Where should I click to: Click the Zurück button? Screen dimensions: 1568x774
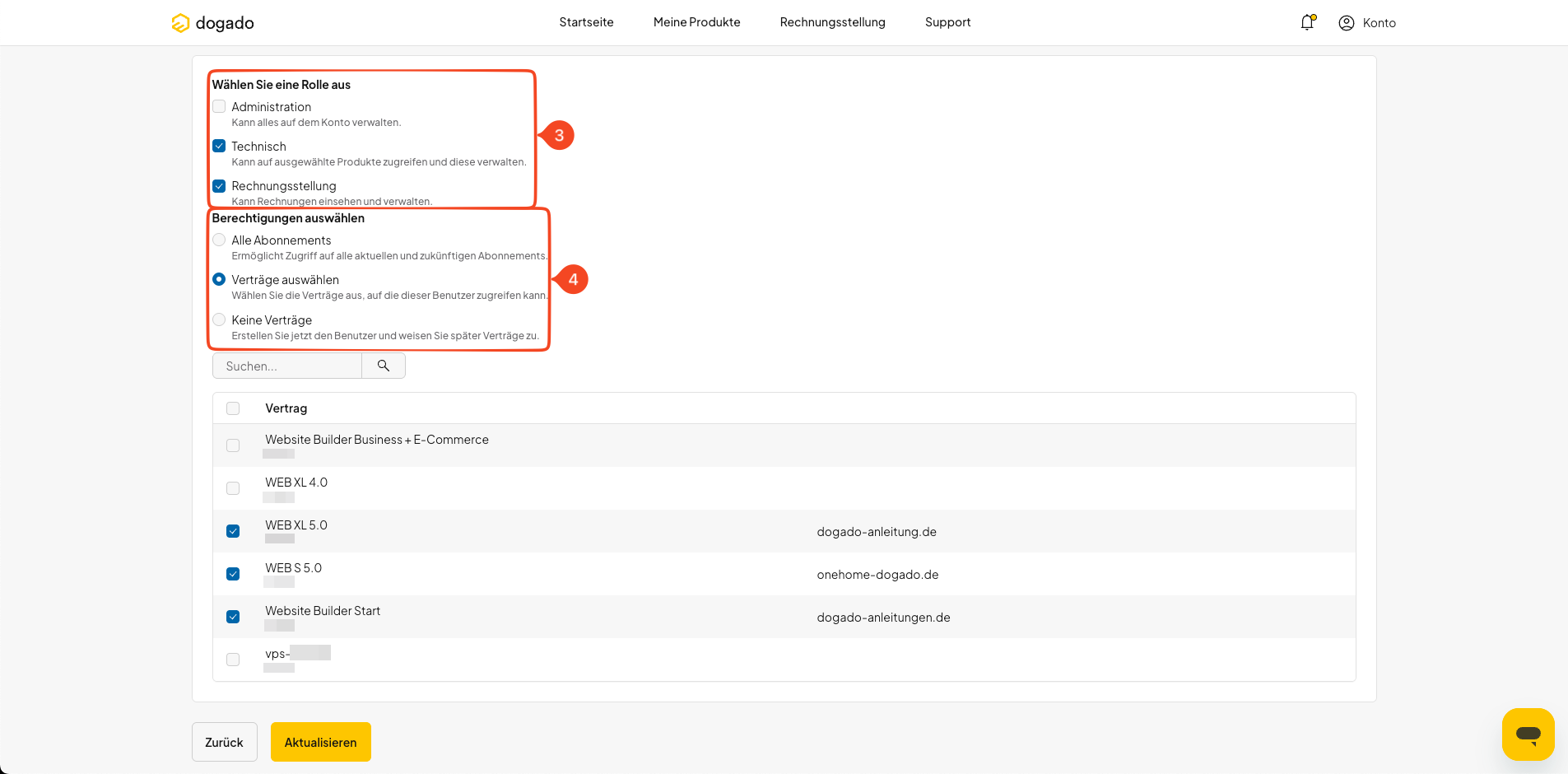224,742
